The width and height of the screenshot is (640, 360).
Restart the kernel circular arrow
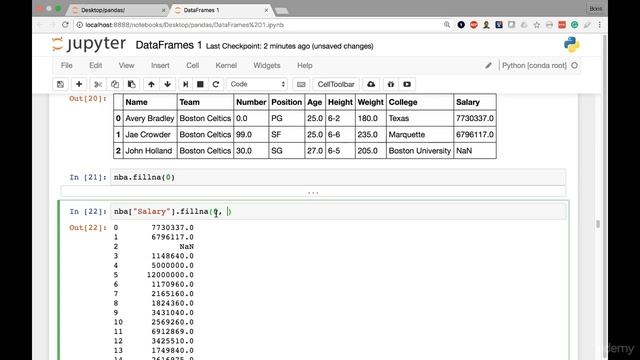(x=216, y=84)
